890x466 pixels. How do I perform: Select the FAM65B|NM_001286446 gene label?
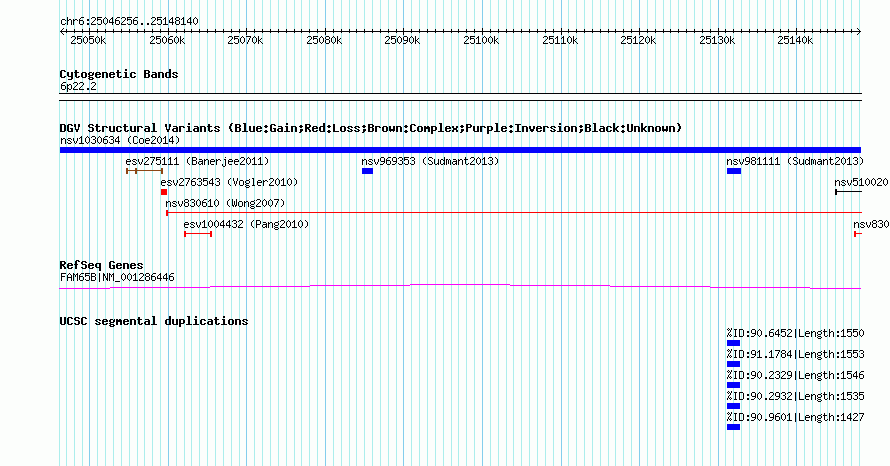tap(117, 278)
